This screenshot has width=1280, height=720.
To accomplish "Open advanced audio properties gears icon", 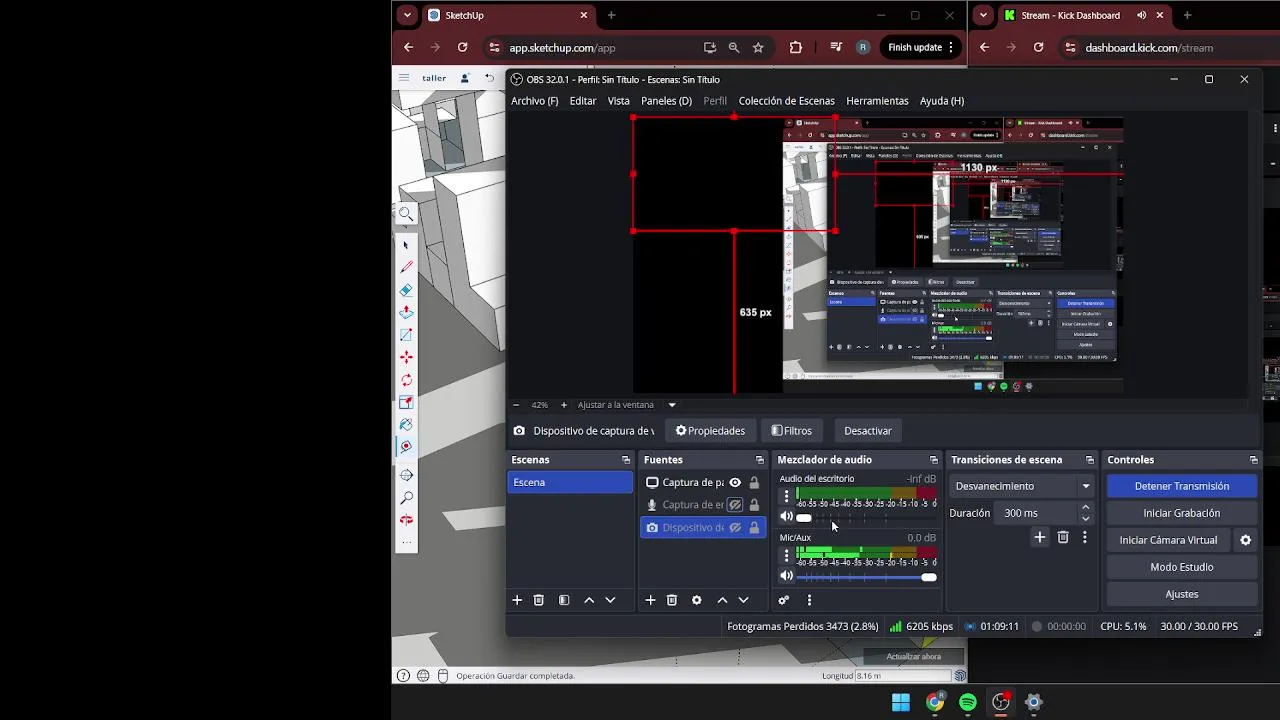I will coord(784,600).
